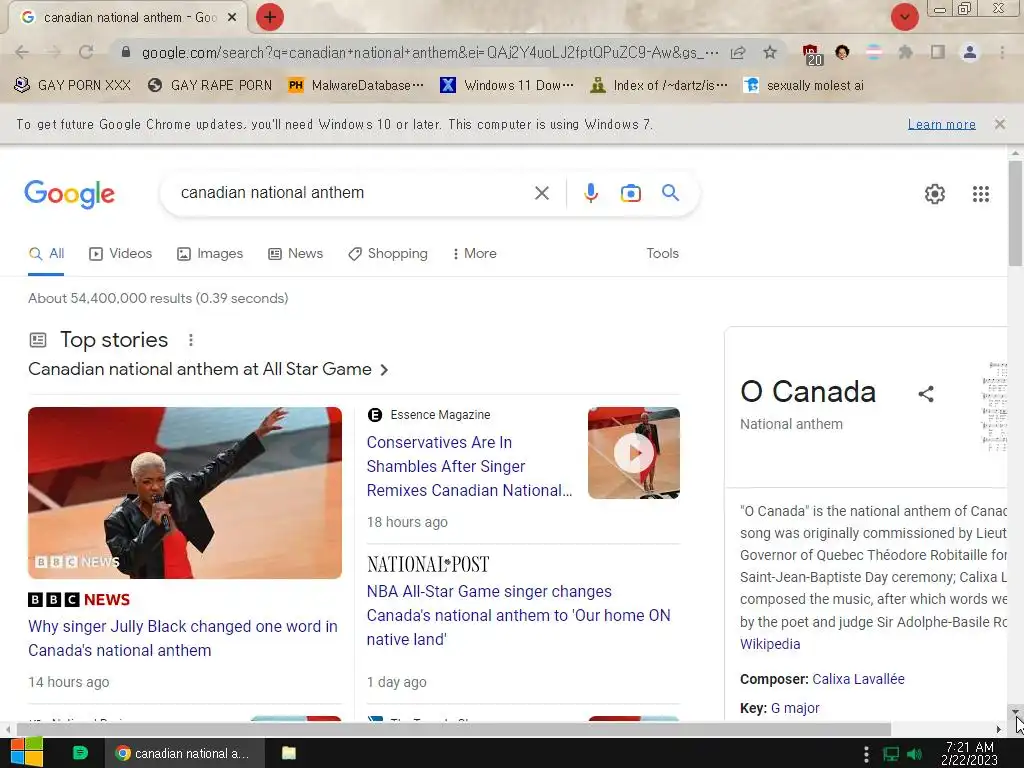
Task: Open Chrome's three-dot menu
Action: coord(1002,52)
